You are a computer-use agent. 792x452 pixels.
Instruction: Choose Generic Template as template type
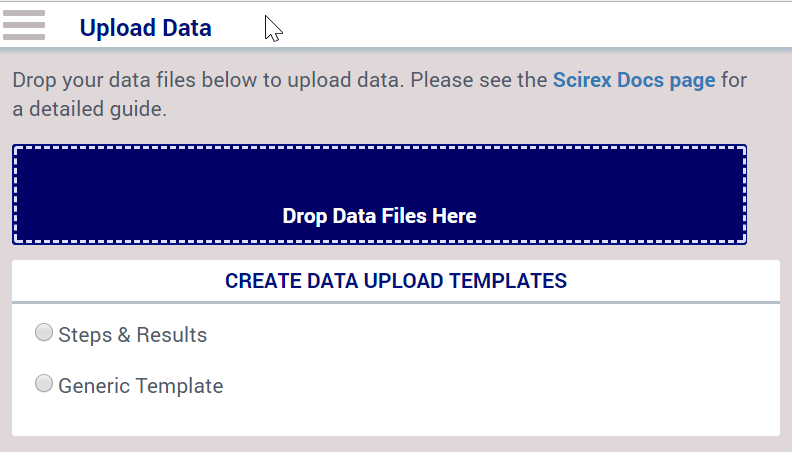[44, 383]
